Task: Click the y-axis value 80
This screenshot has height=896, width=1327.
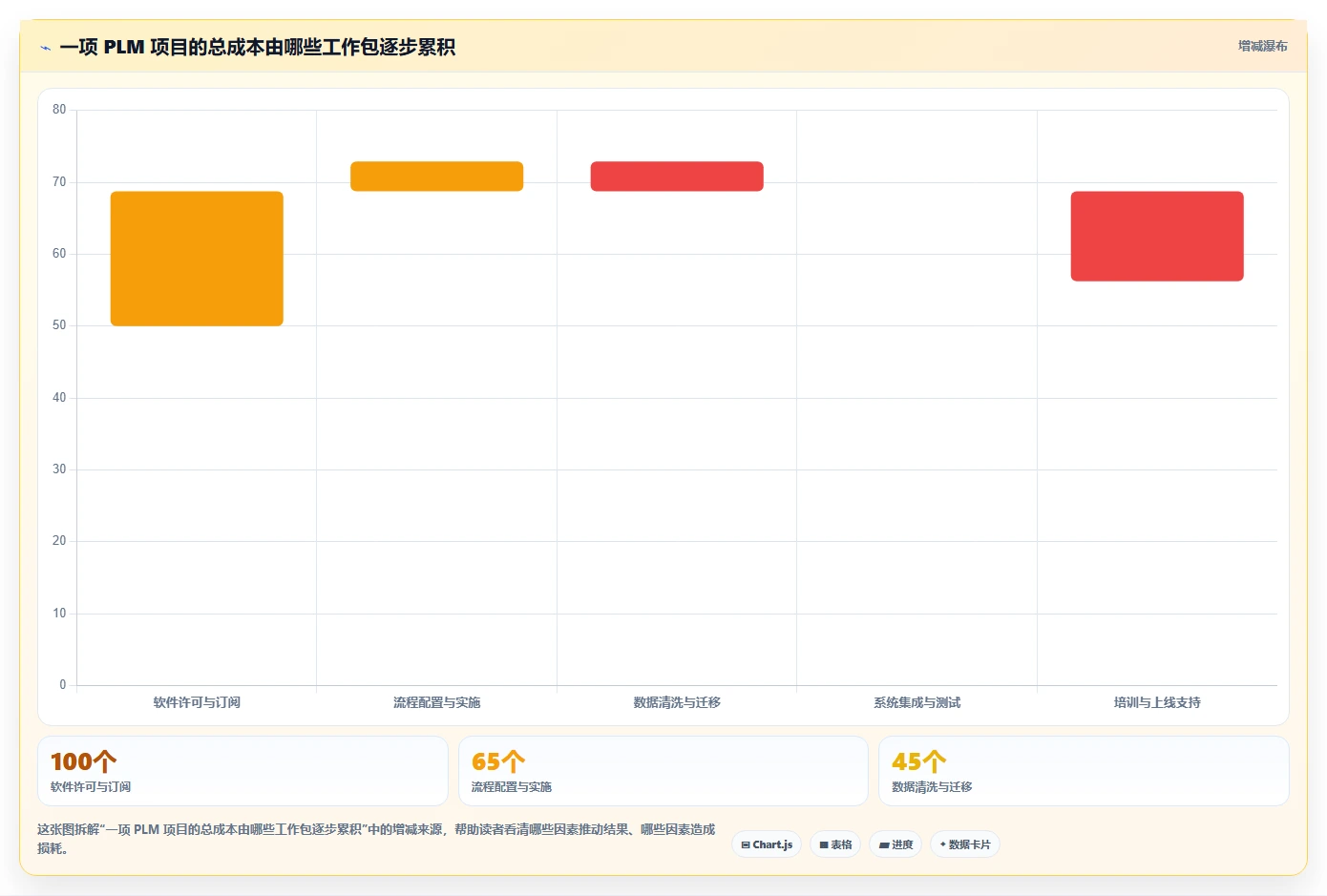Action: click(59, 110)
